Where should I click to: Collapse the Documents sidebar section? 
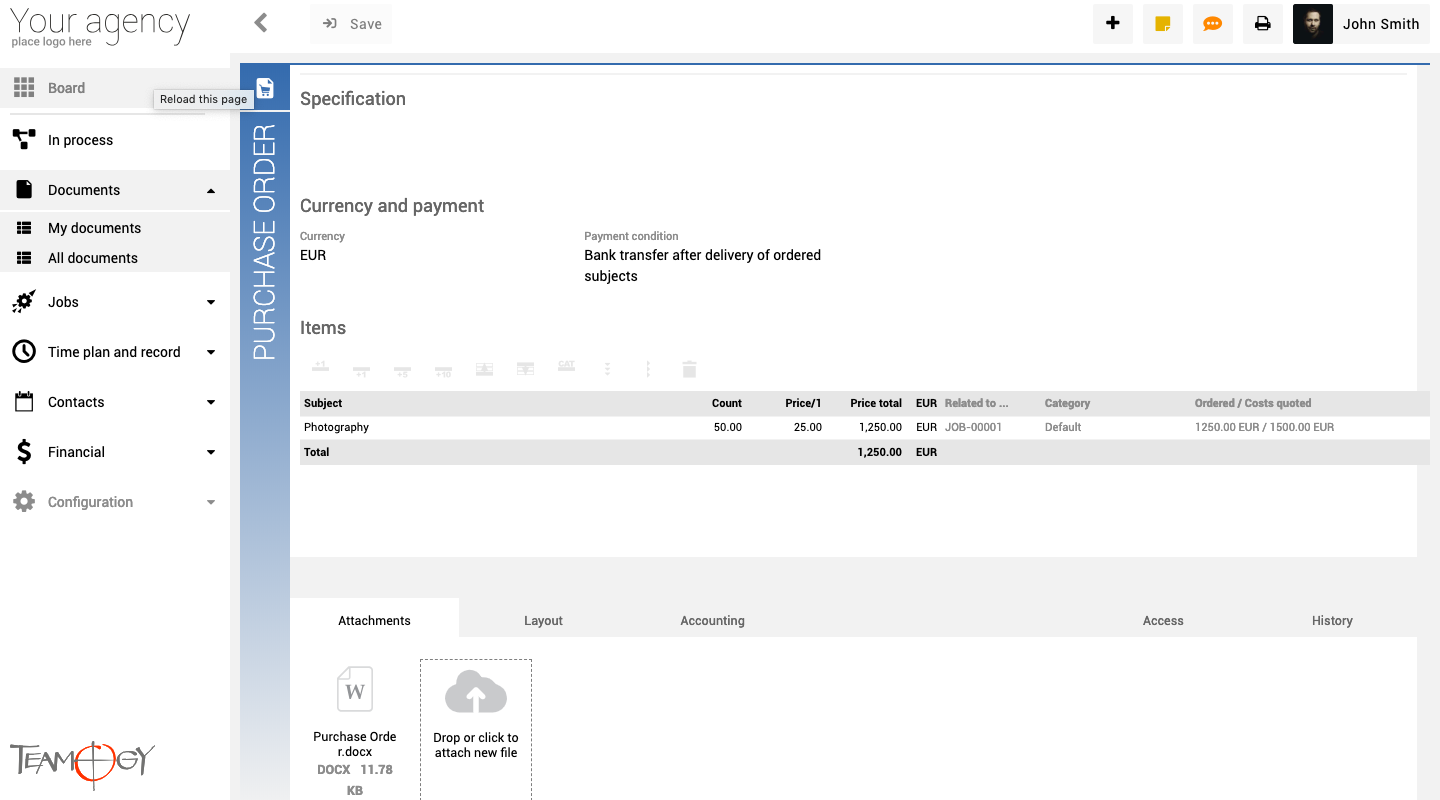pyautogui.click(x=210, y=190)
